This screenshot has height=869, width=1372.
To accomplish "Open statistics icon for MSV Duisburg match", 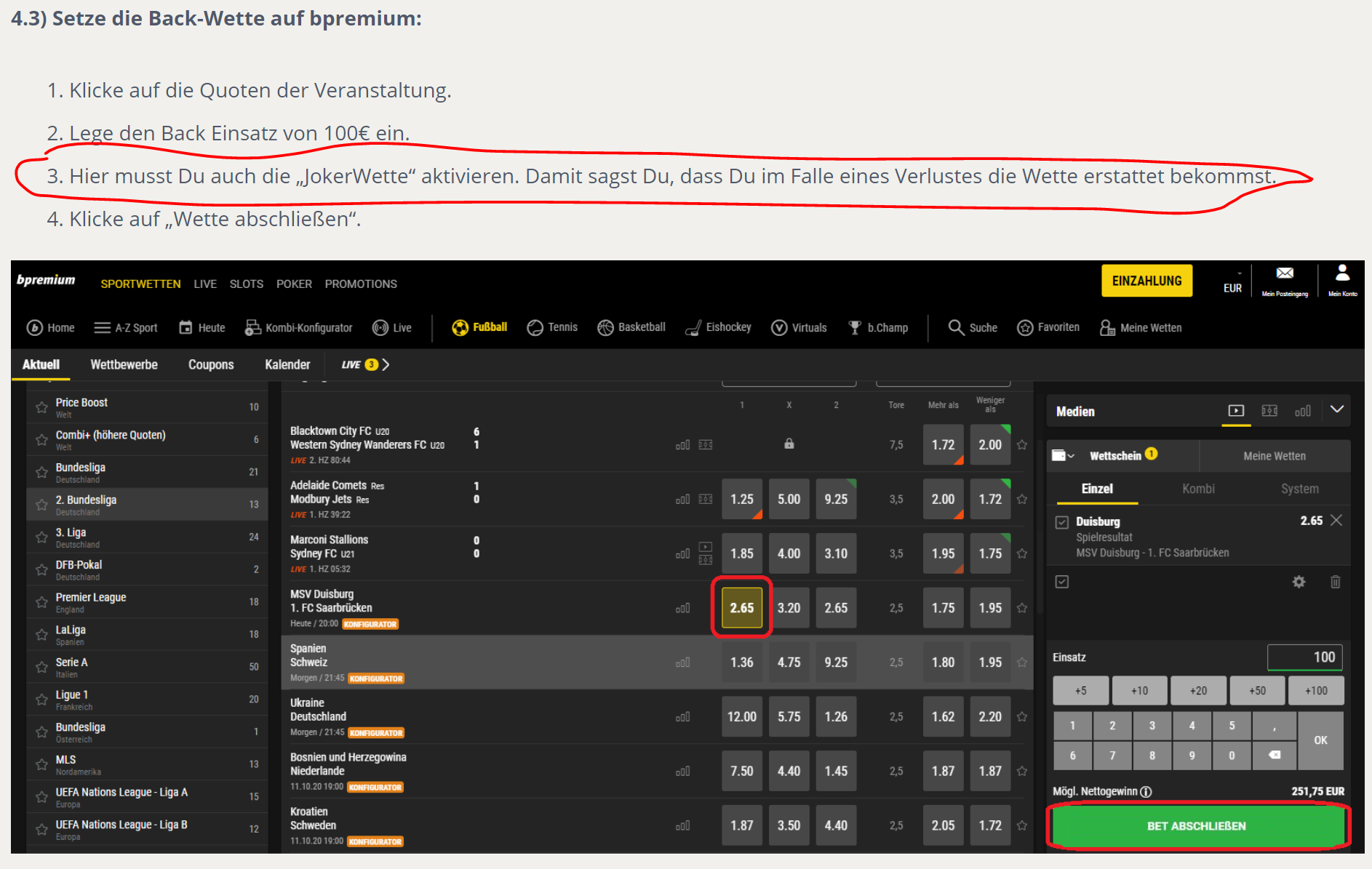I will click(x=682, y=608).
